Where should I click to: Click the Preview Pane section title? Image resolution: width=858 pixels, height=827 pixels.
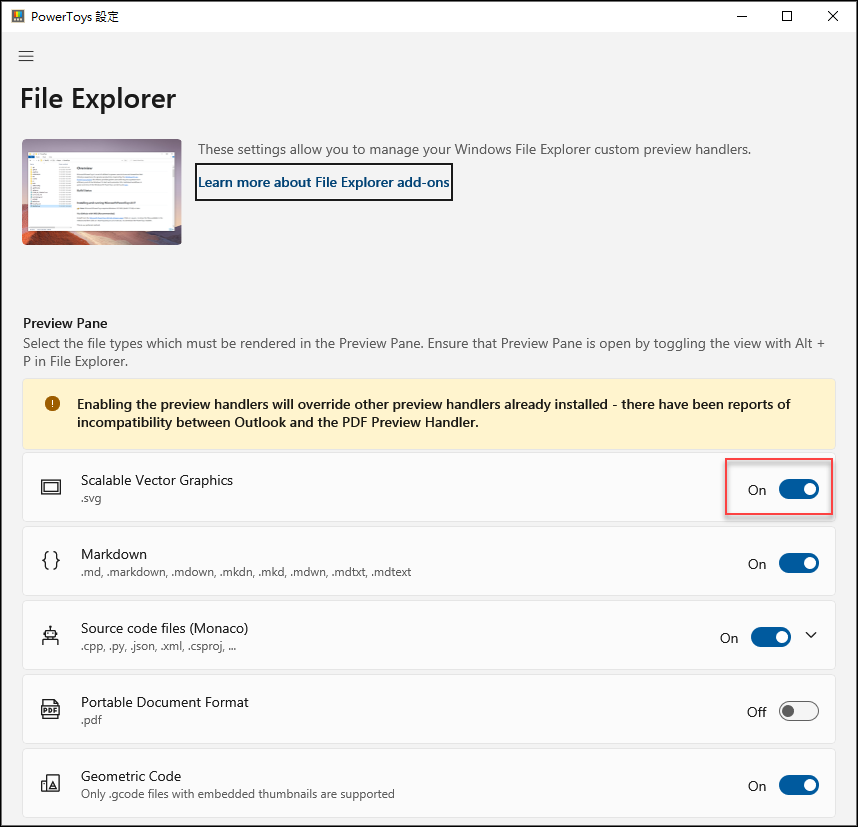65,323
